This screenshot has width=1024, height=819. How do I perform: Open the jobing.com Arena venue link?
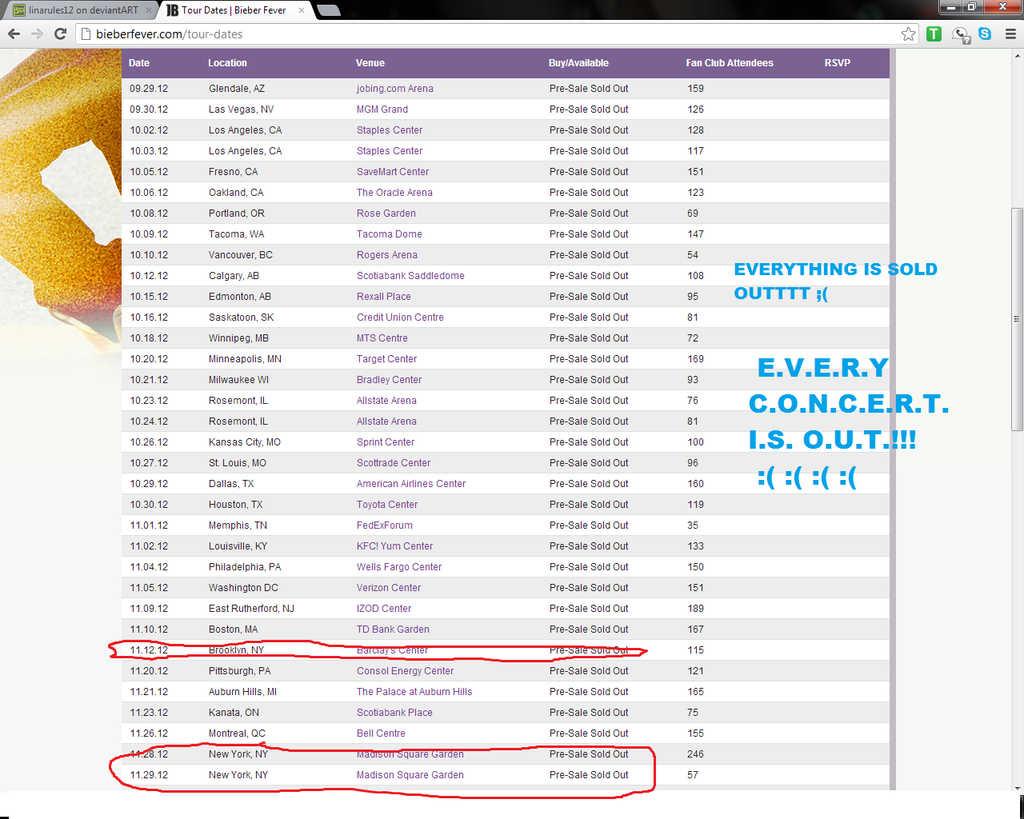[x=394, y=88]
